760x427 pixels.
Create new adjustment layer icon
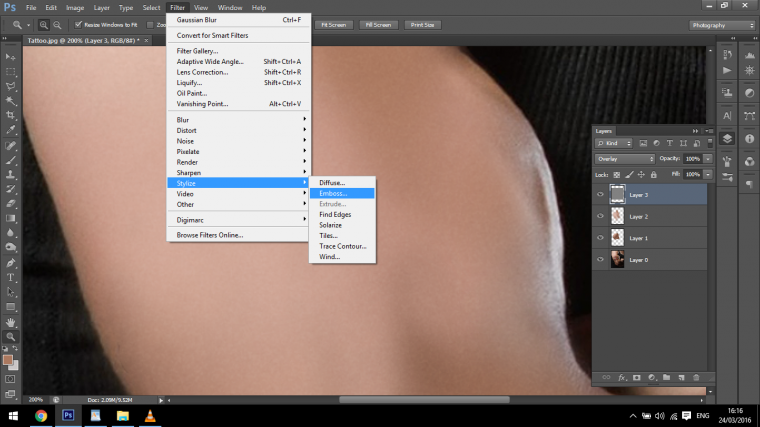coord(651,377)
